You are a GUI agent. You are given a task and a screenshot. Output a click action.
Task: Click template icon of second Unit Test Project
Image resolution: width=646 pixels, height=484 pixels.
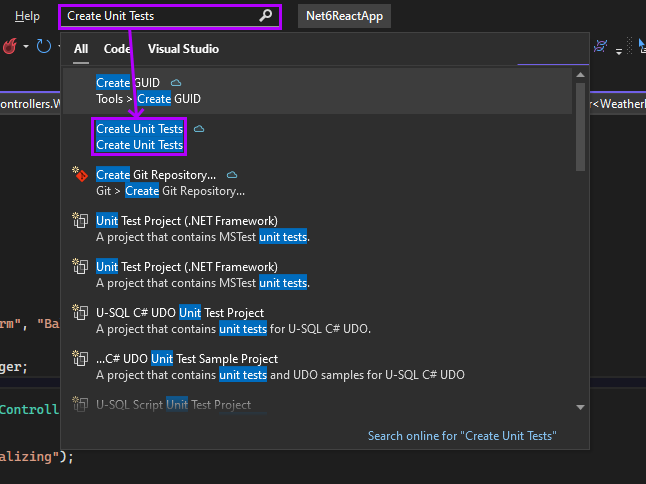tap(80, 267)
